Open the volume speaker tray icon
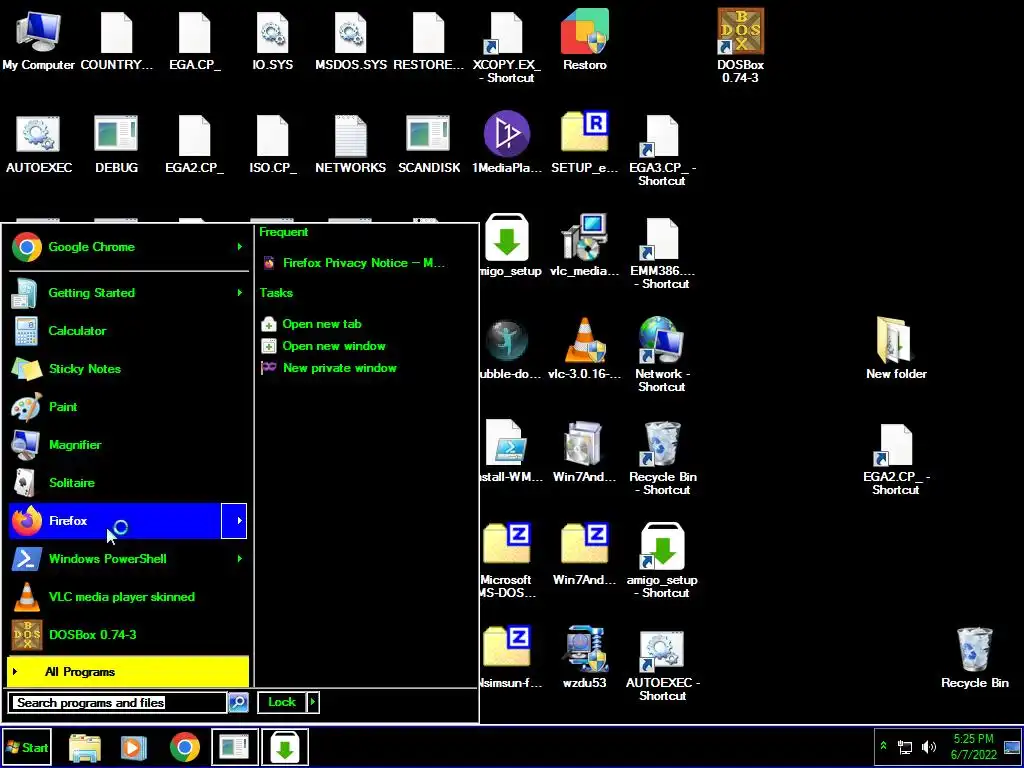 pos(928,746)
